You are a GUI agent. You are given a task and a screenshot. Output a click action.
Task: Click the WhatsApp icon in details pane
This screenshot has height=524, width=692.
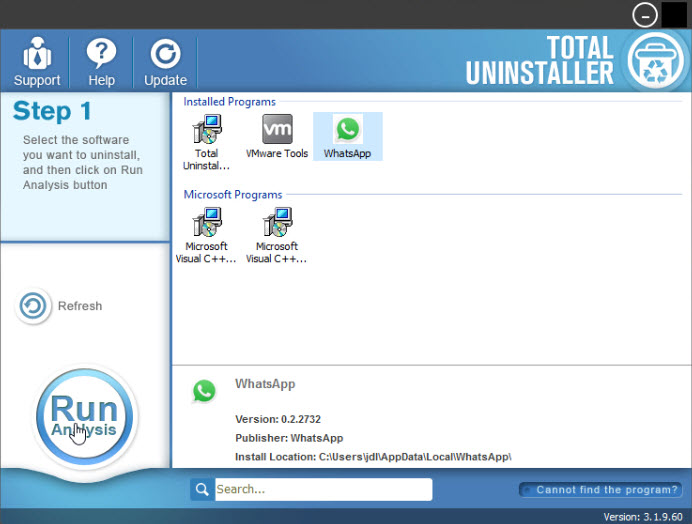204,391
